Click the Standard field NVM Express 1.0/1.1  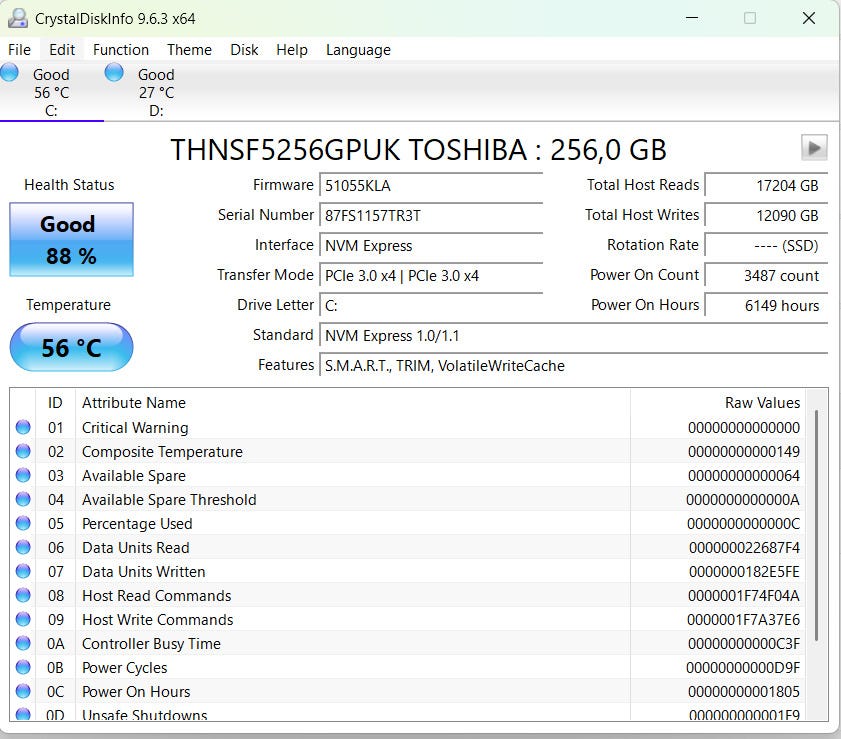(x=573, y=336)
